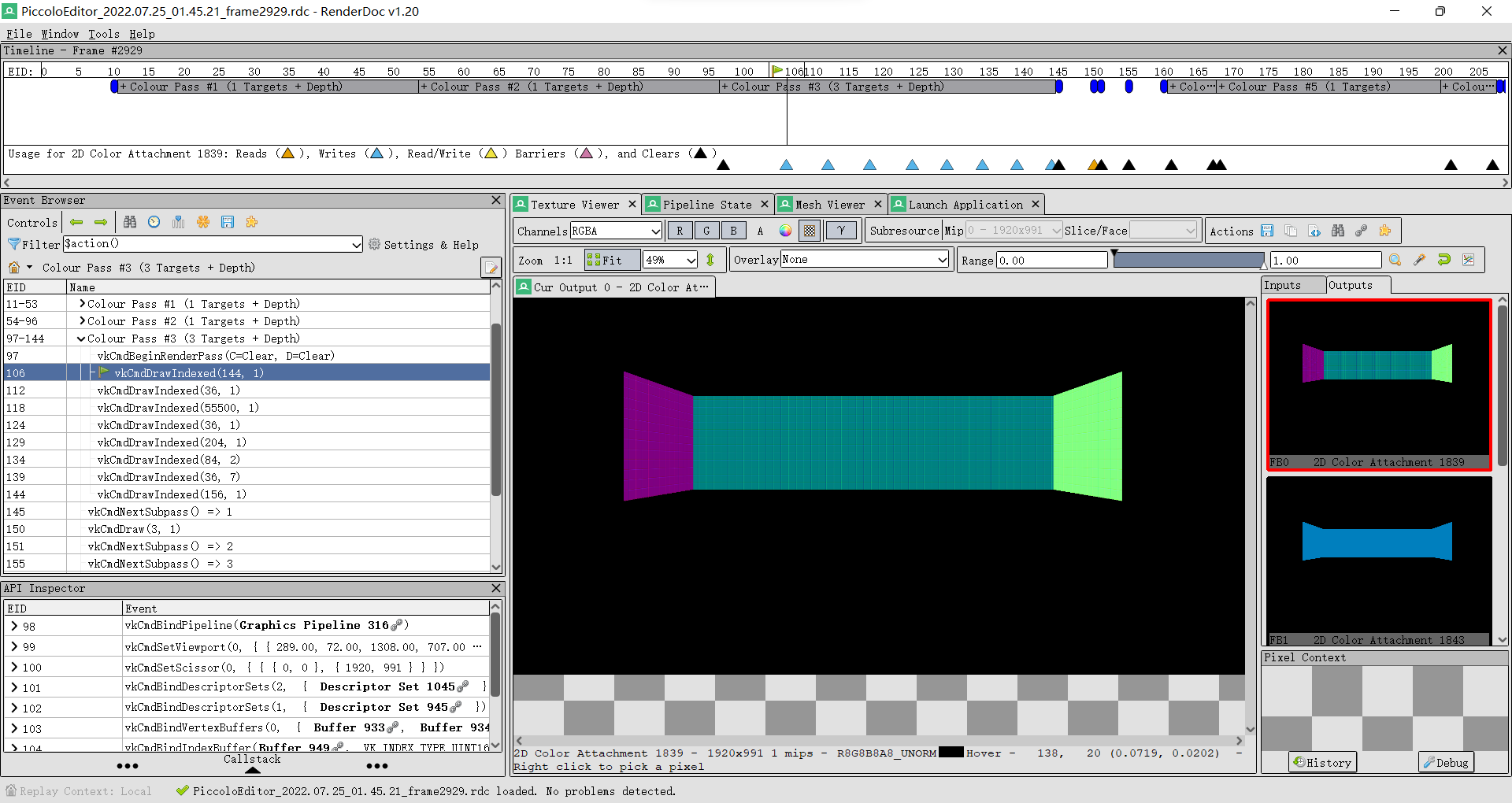Image resolution: width=1512 pixels, height=803 pixels.
Task: Click the magnifier zoom range icon
Action: tap(1395, 260)
